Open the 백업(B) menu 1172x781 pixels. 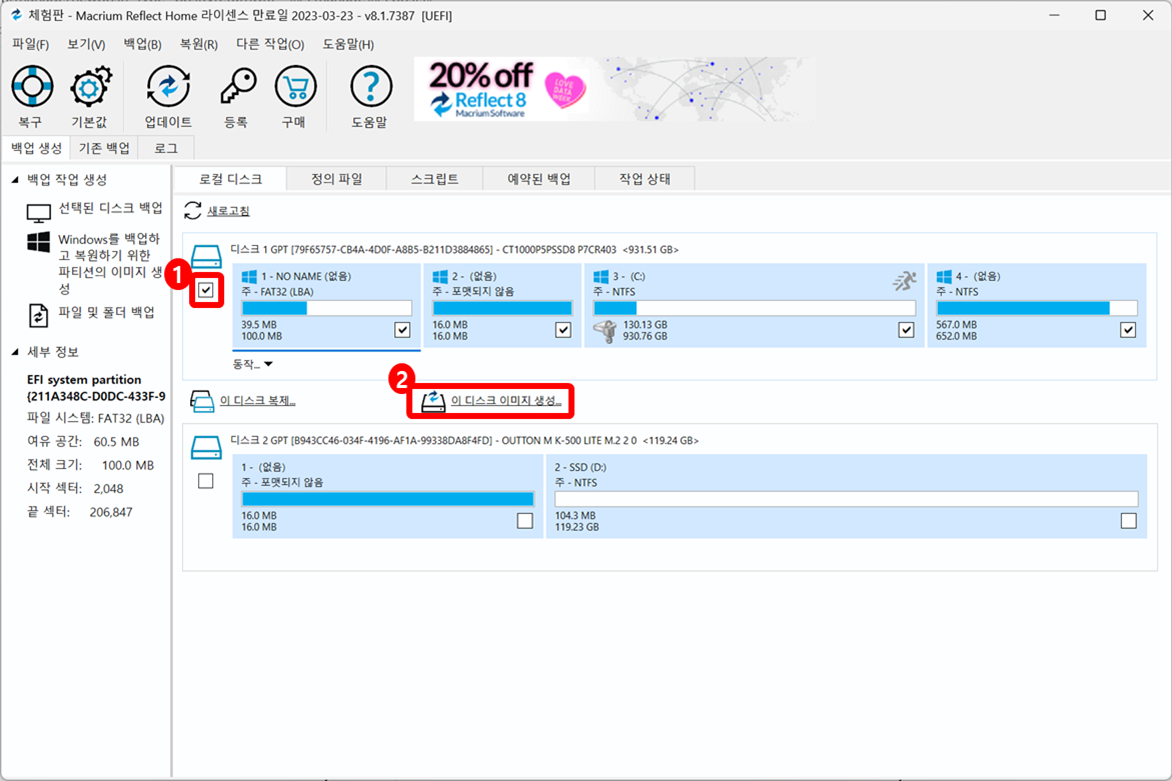[142, 44]
